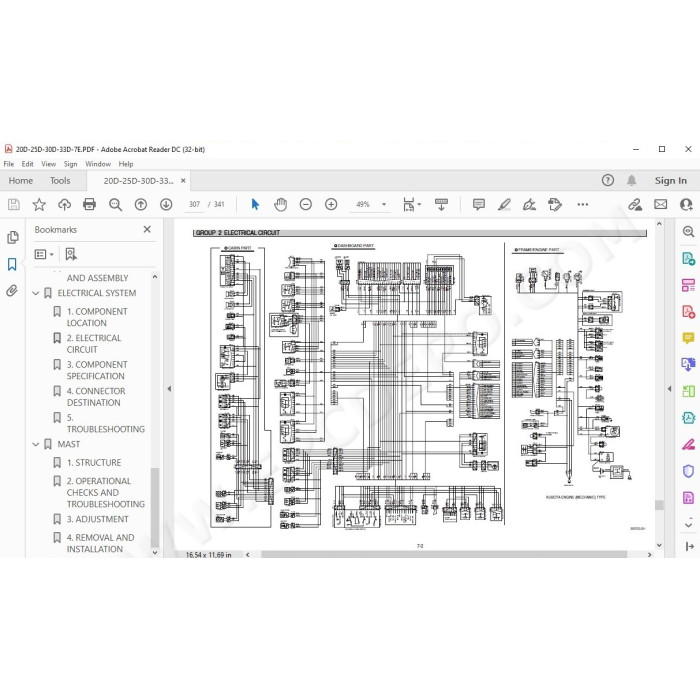Image resolution: width=700 pixels, height=700 pixels.
Task: Click the scrolling mode keyboard-arrow icon
Action: pyautogui.click(x=441, y=204)
